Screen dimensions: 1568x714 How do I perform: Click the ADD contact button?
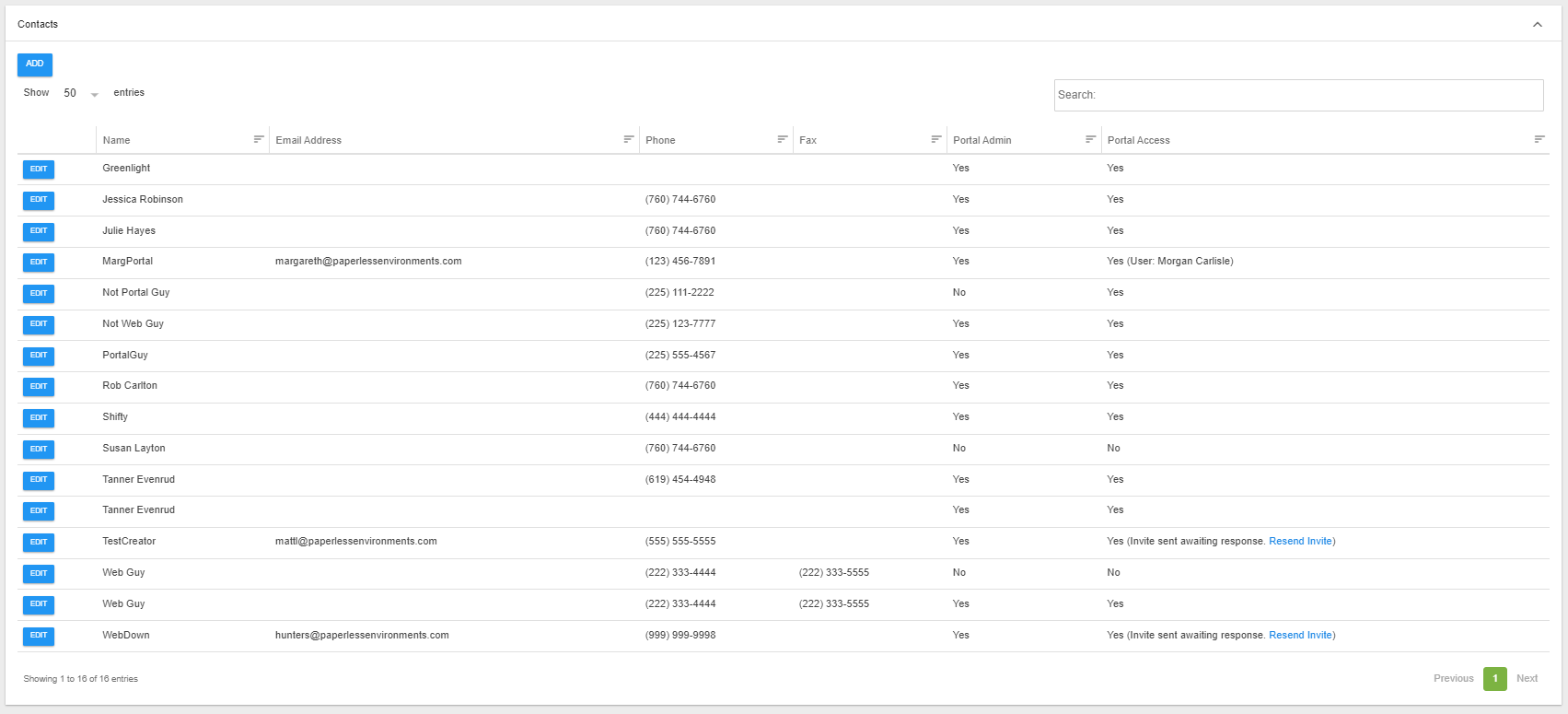35,64
